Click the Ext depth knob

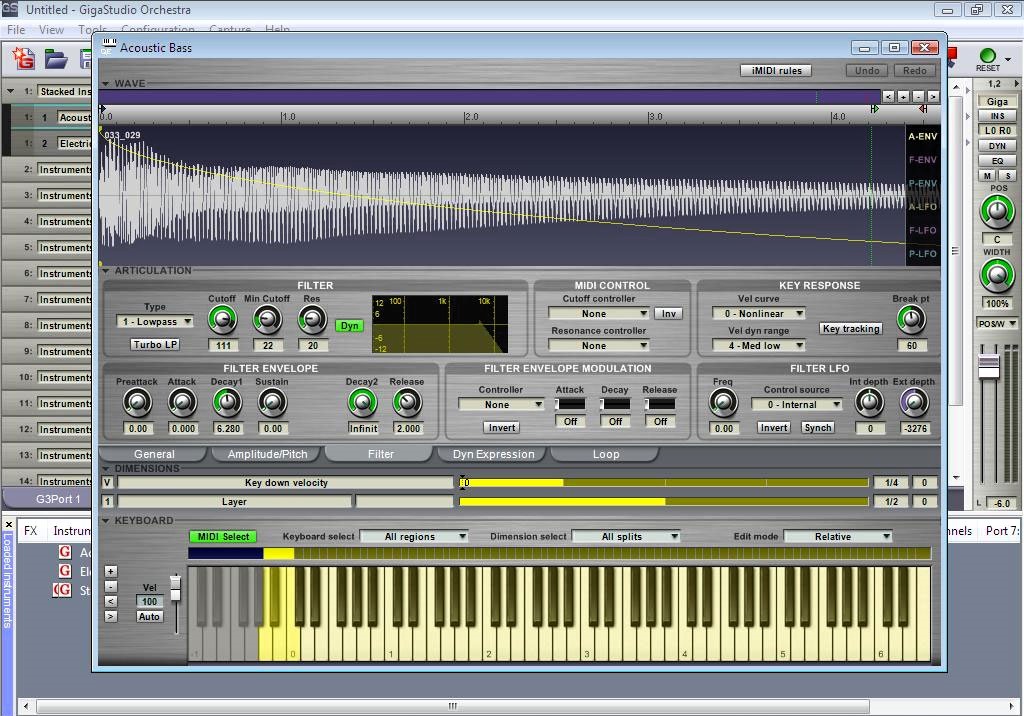(x=914, y=403)
